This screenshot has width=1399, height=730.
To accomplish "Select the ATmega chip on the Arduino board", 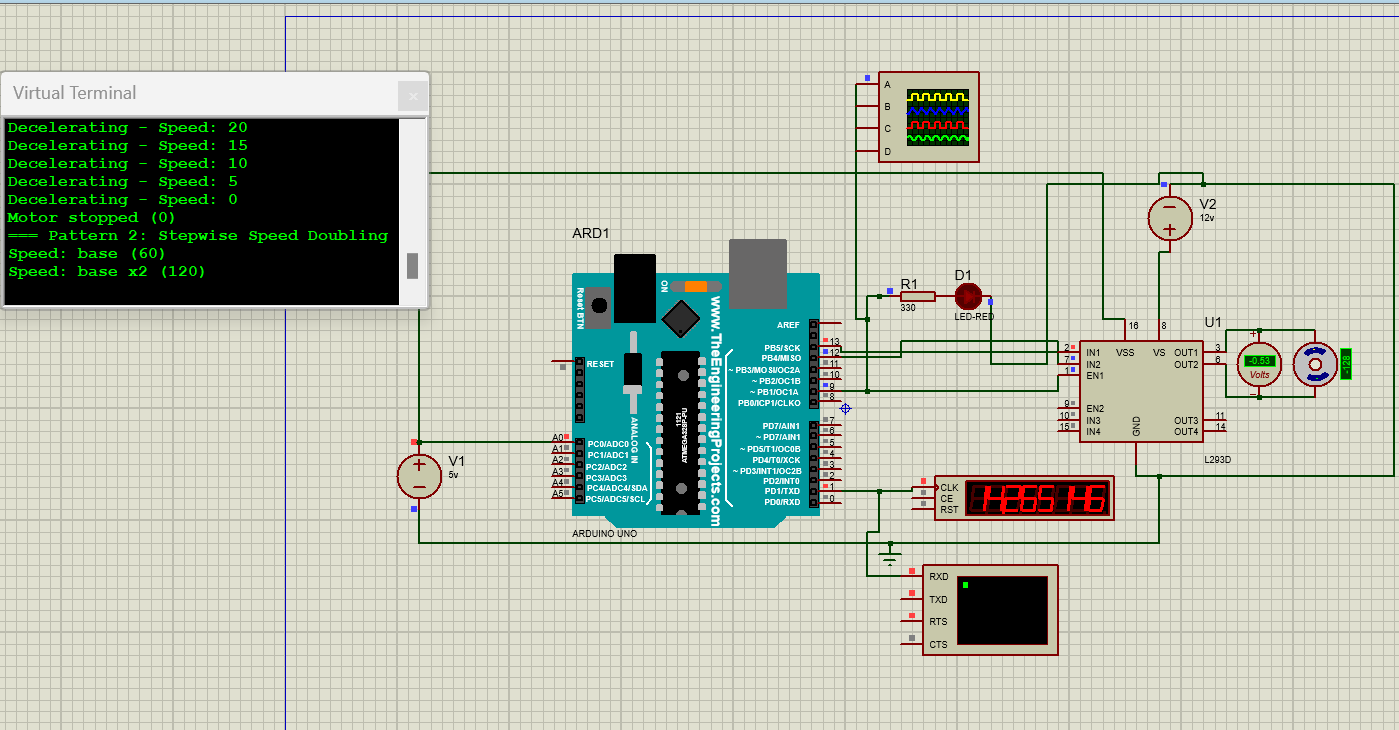I will tap(682, 433).
